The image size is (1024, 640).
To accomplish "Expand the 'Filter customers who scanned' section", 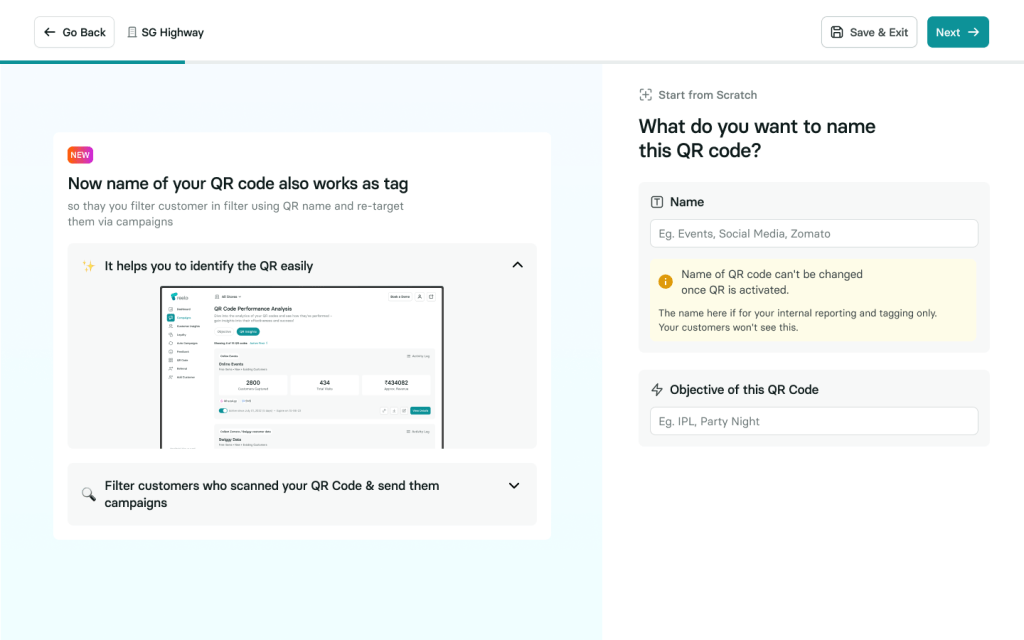I will (514, 486).
